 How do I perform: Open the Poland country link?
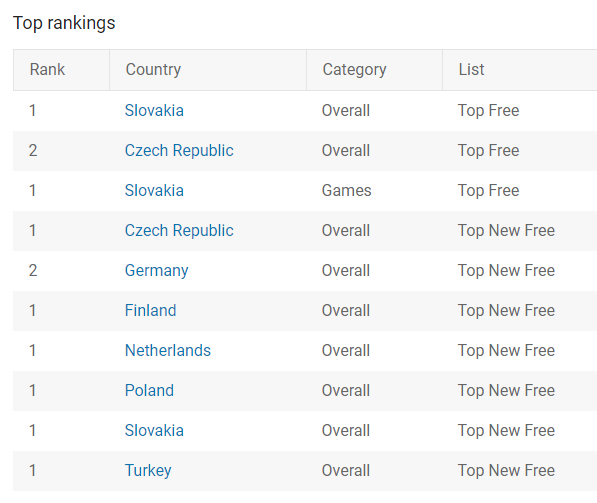click(x=149, y=391)
